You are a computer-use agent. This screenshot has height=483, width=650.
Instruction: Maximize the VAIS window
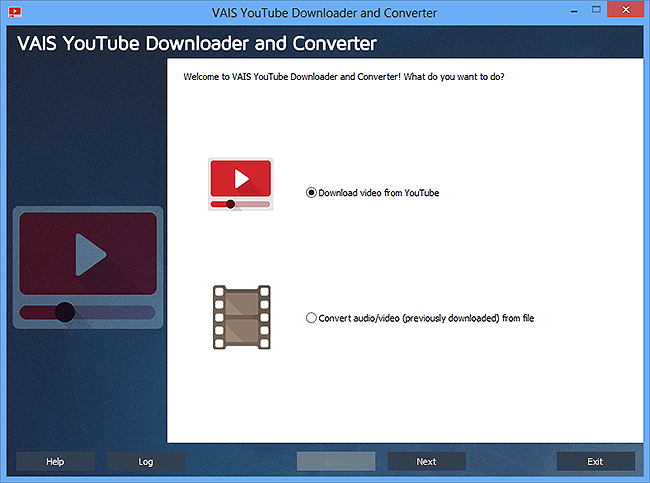coord(596,10)
